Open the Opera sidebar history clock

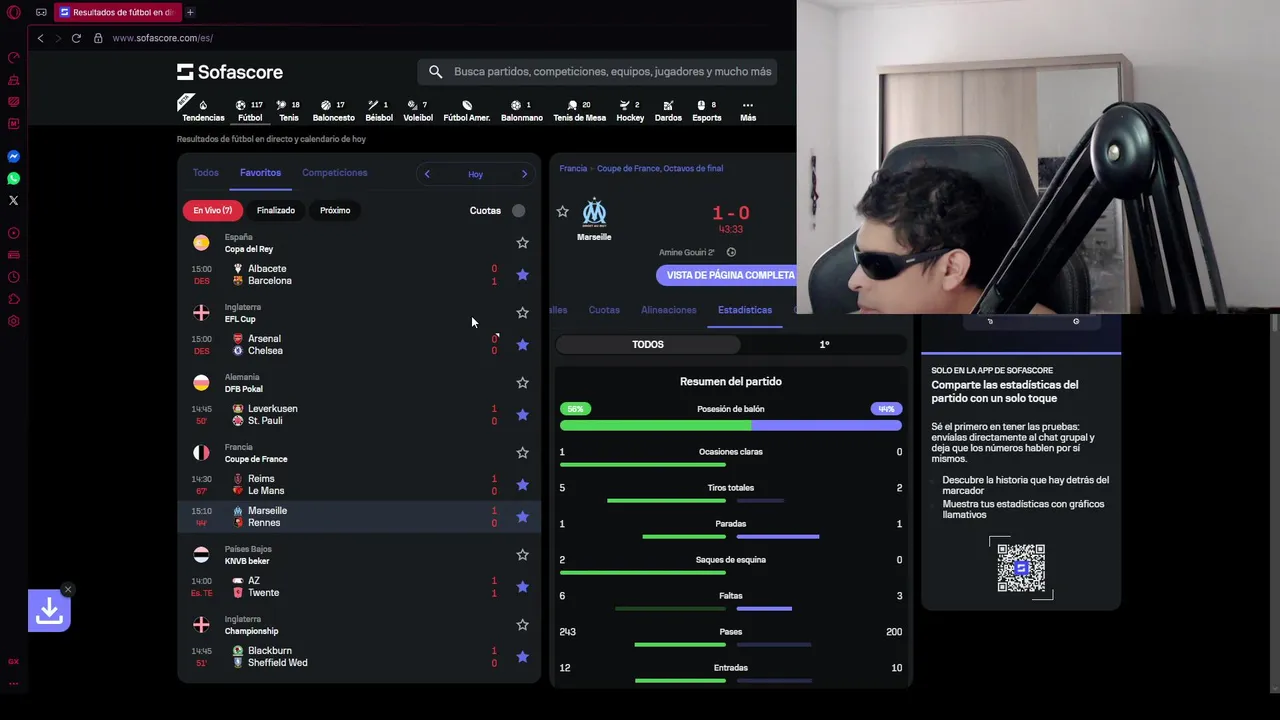point(14,277)
